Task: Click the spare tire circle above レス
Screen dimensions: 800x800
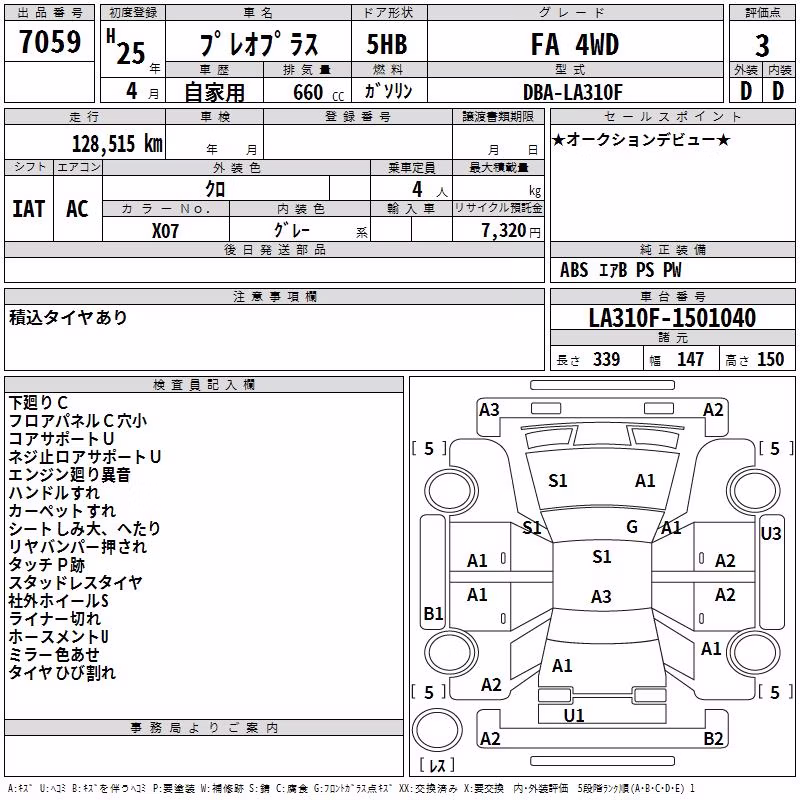Action: click(x=437, y=730)
